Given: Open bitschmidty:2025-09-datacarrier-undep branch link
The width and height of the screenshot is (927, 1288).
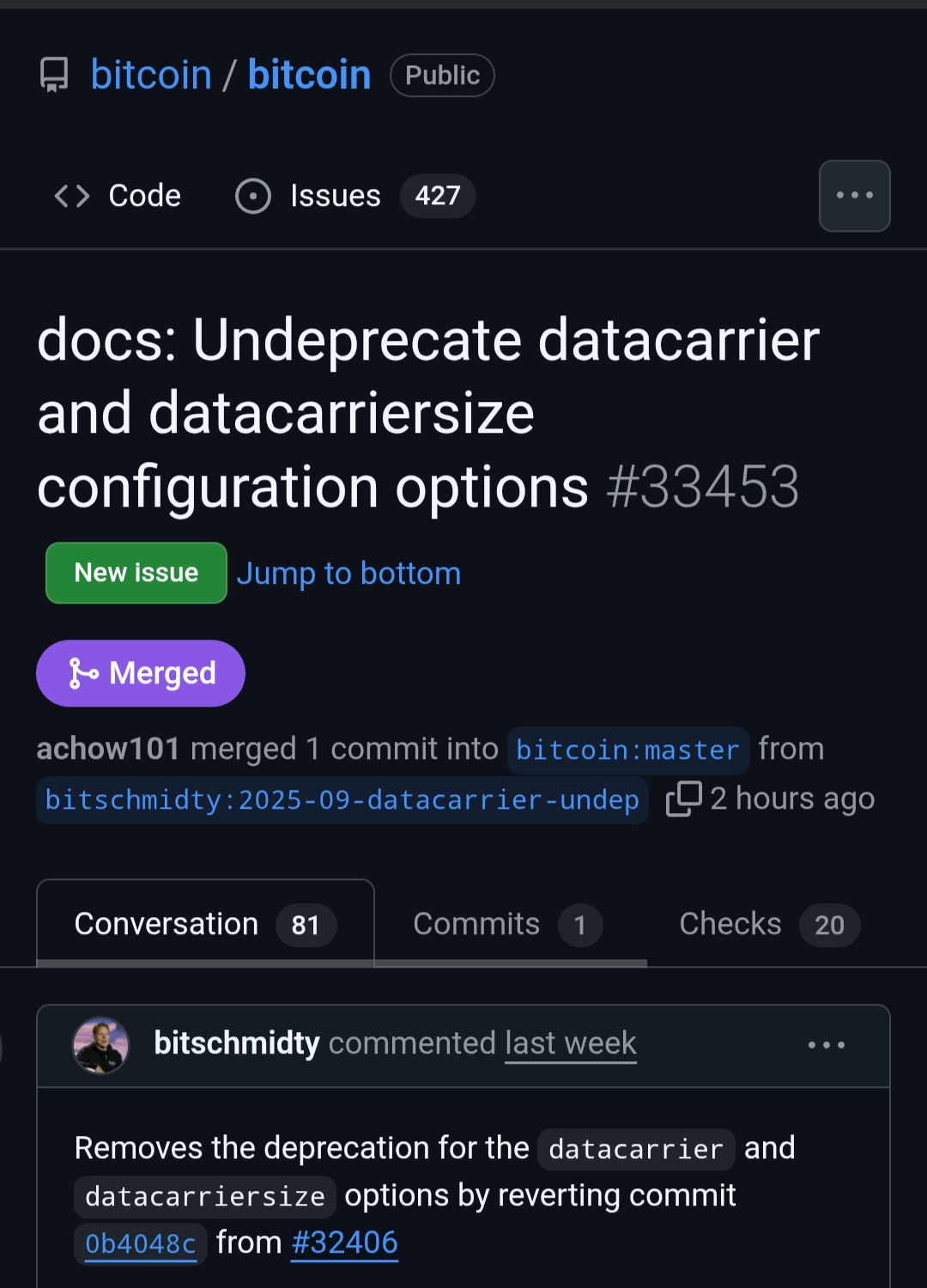Looking at the screenshot, I should tap(342, 800).
